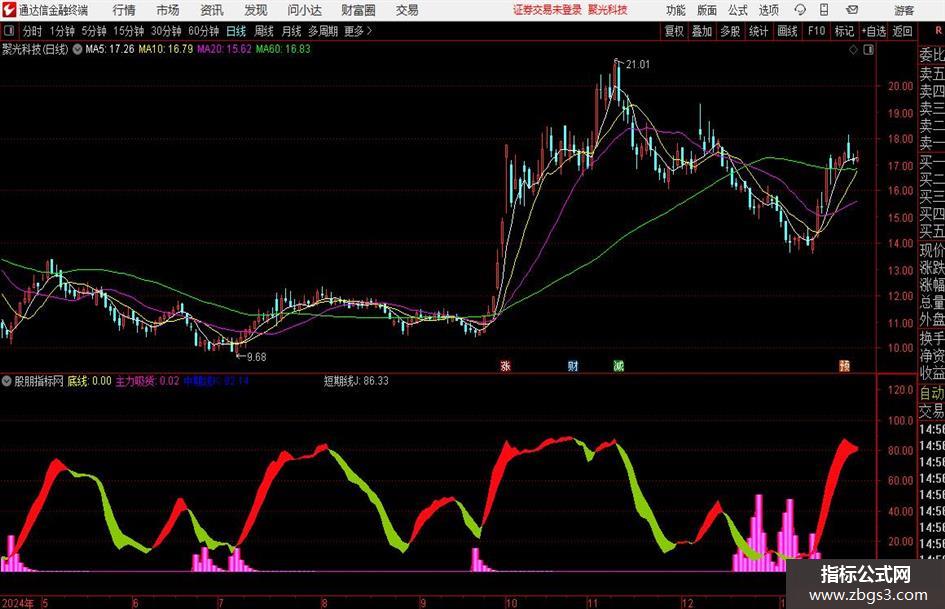Switch to 1分钟 period tab

pyautogui.click(x=62, y=31)
